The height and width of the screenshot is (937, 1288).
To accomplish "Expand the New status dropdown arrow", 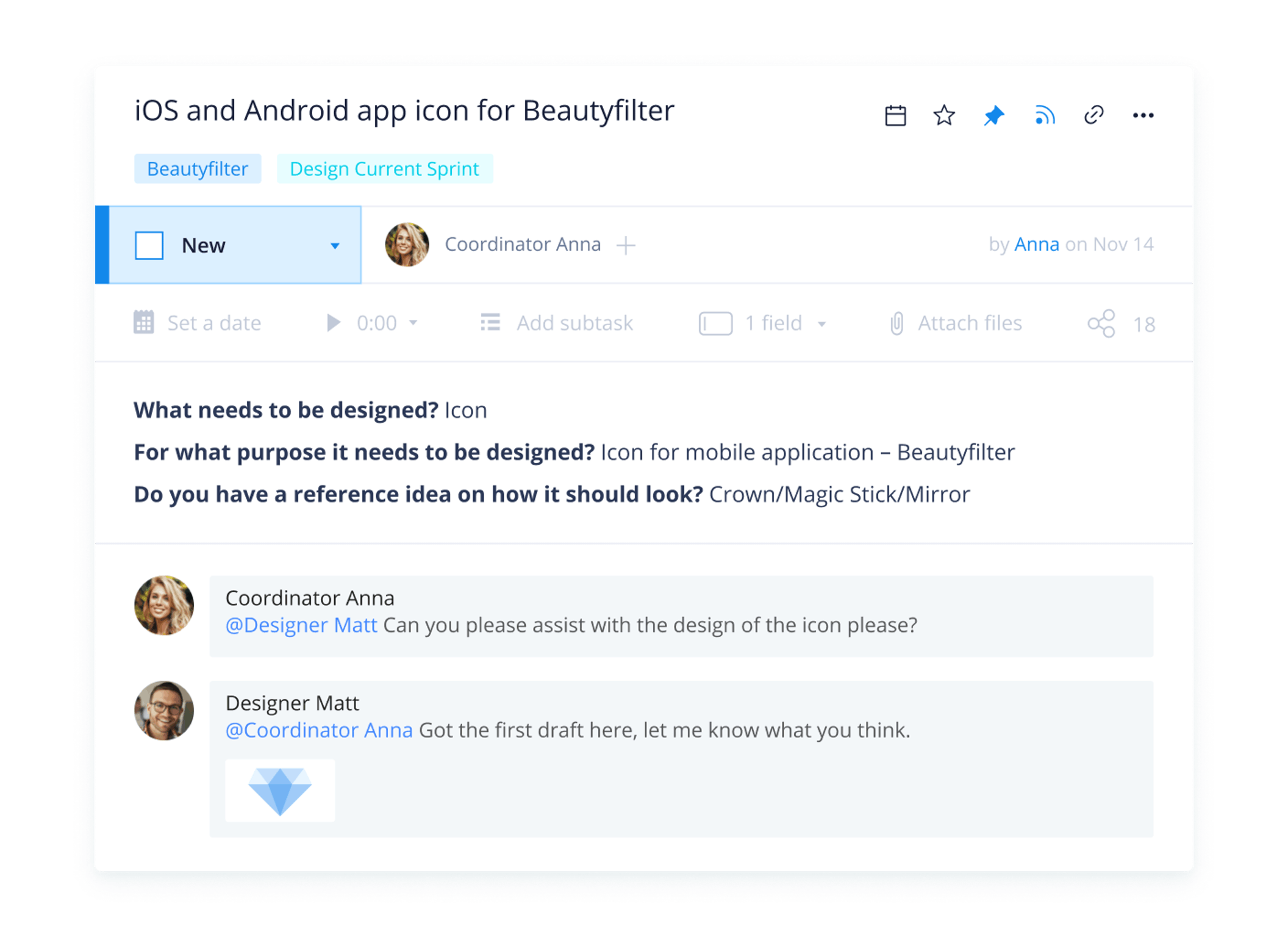I will coord(335,246).
